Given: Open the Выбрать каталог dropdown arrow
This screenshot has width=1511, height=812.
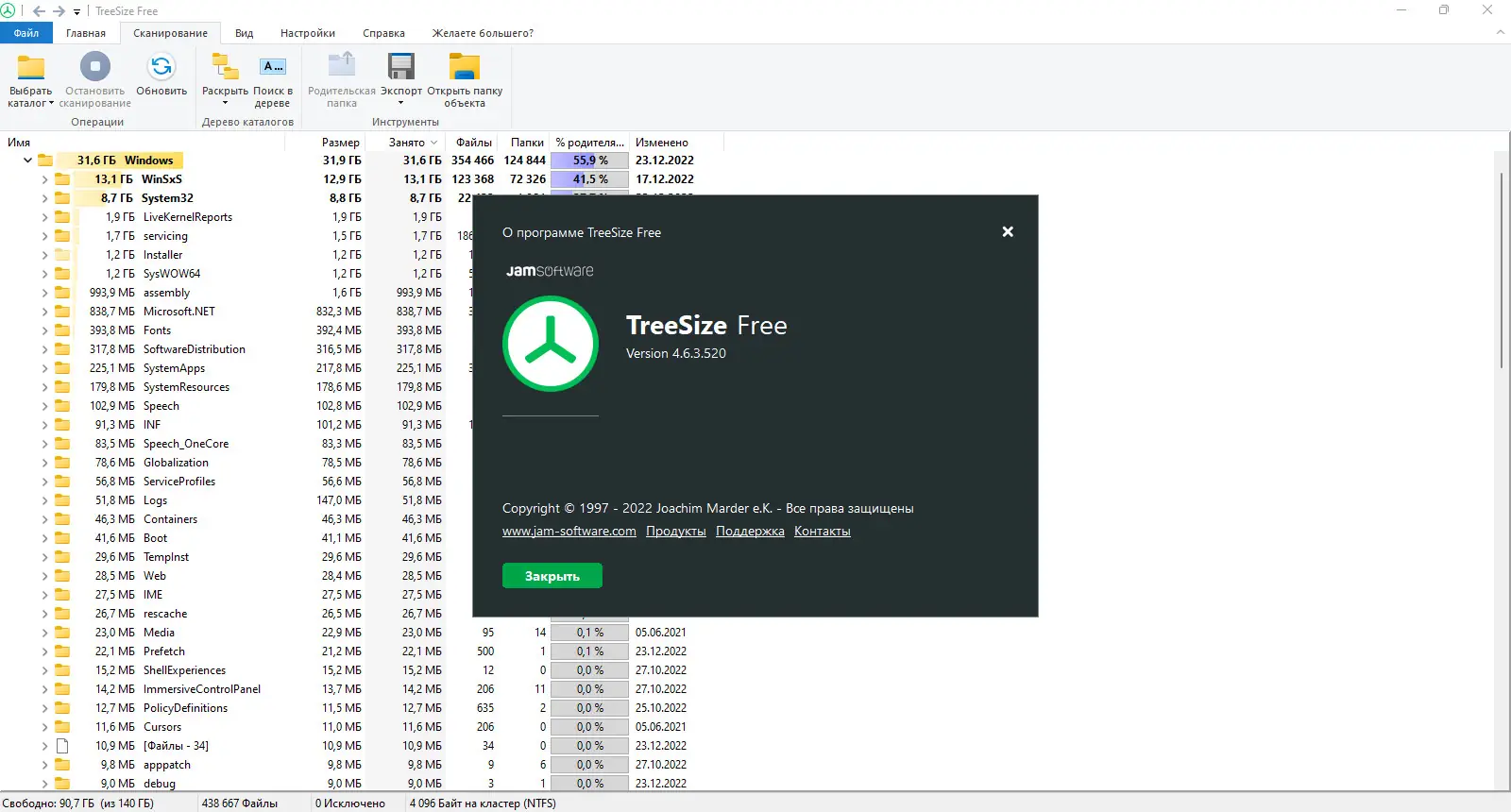Looking at the screenshot, I should (51, 104).
